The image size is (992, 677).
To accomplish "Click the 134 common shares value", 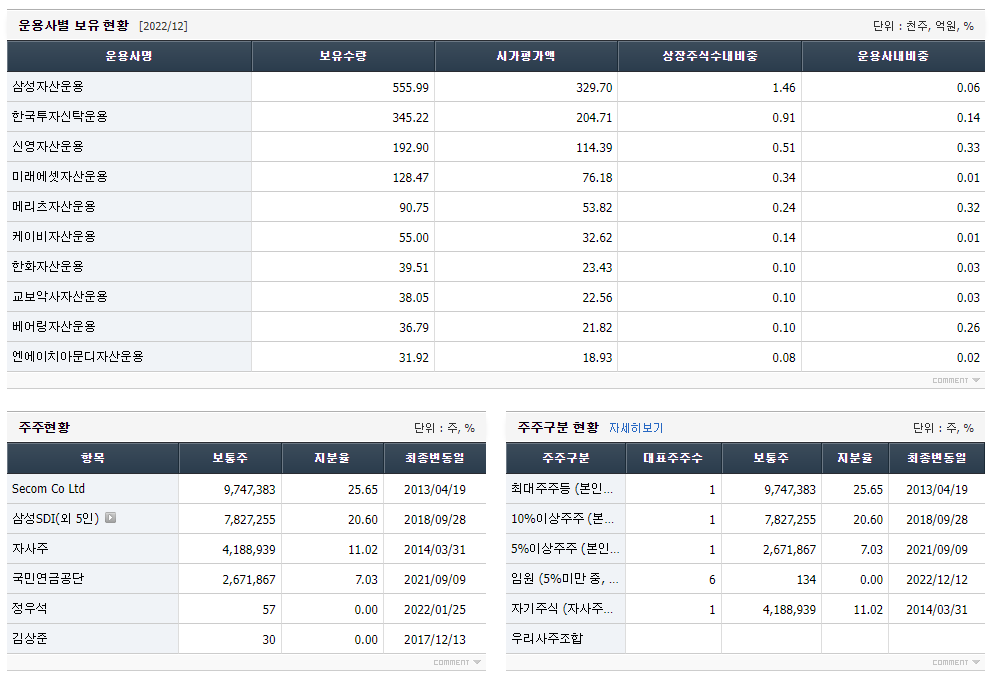I will click(x=806, y=580).
